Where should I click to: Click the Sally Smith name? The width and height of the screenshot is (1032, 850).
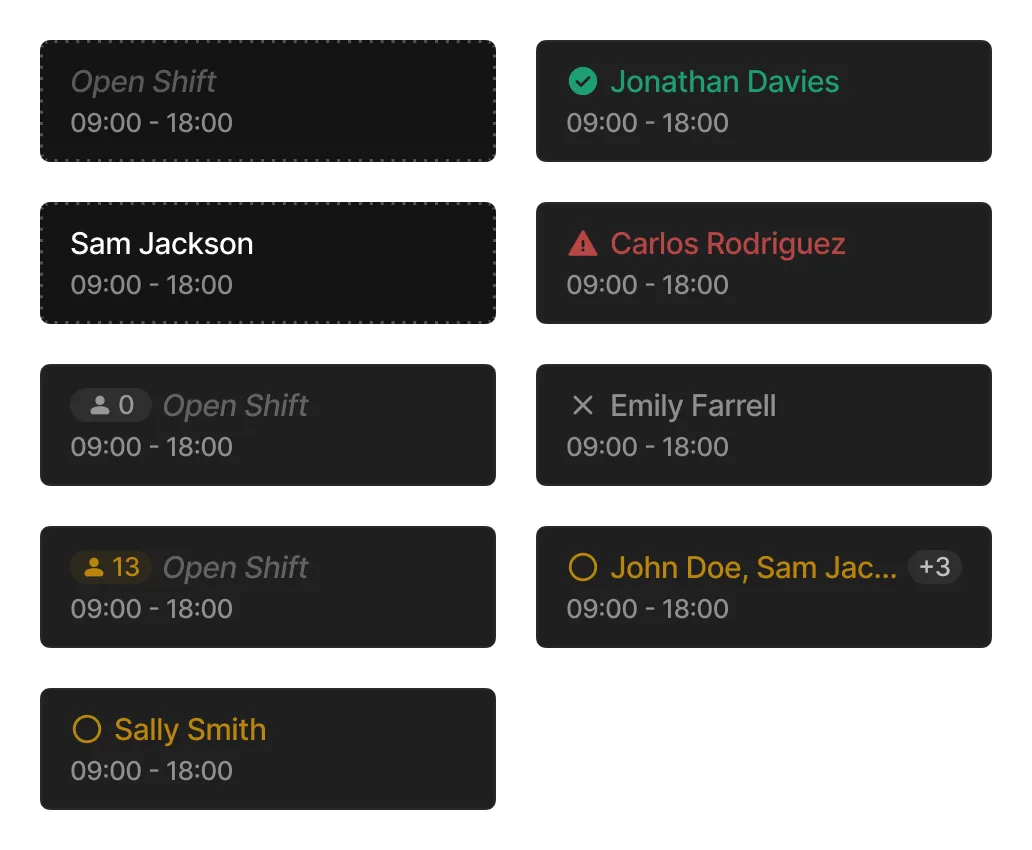point(190,729)
